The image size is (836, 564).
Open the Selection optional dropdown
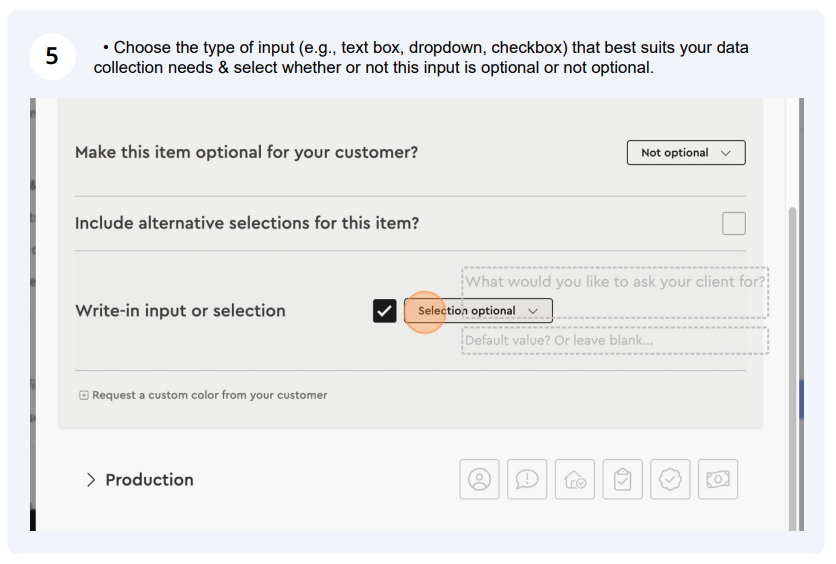coord(478,311)
